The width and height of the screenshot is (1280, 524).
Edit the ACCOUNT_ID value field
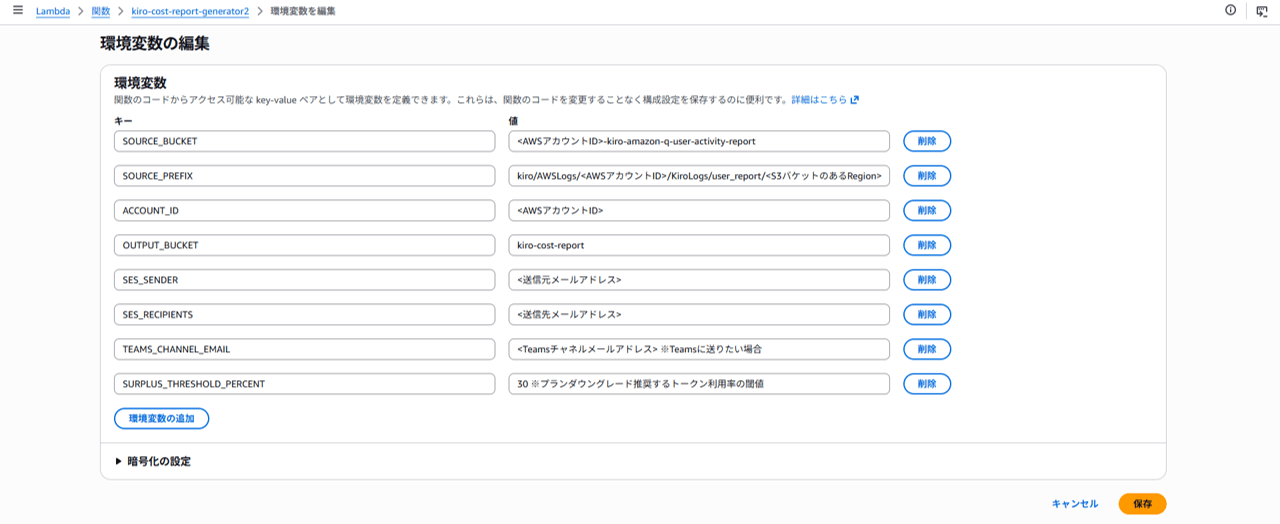pyautogui.click(x=699, y=211)
